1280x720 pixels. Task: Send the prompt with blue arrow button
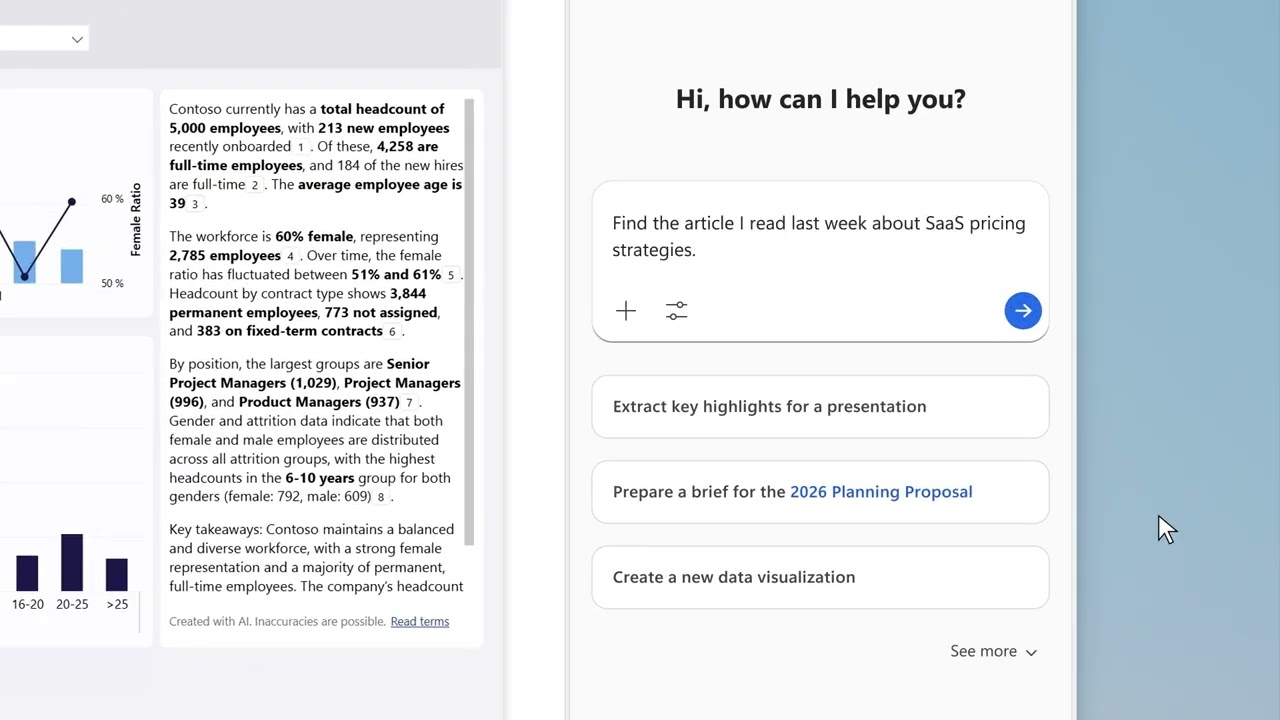1022,311
